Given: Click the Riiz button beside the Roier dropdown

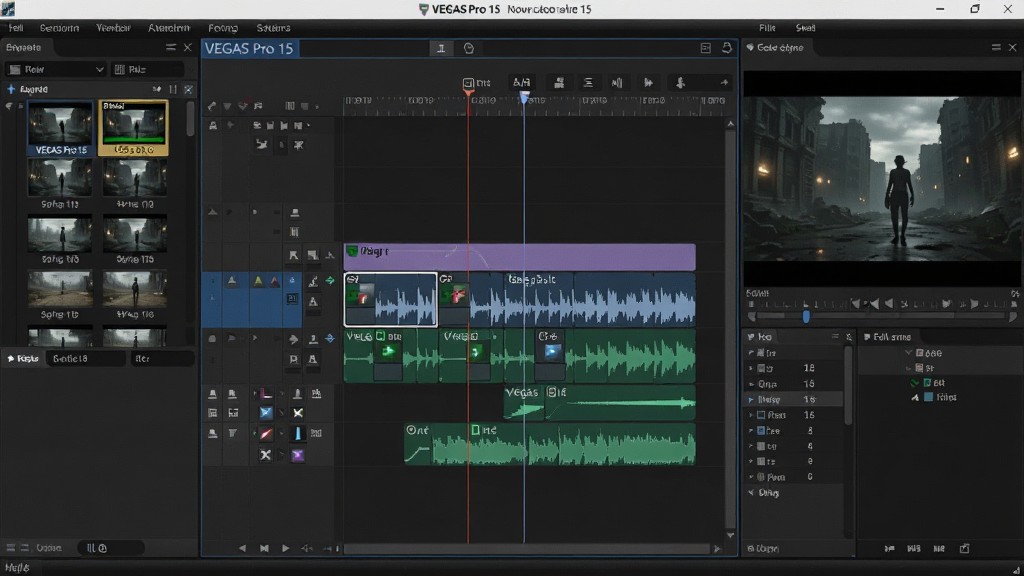Looking at the screenshot, I should click(x=147, y=69).
